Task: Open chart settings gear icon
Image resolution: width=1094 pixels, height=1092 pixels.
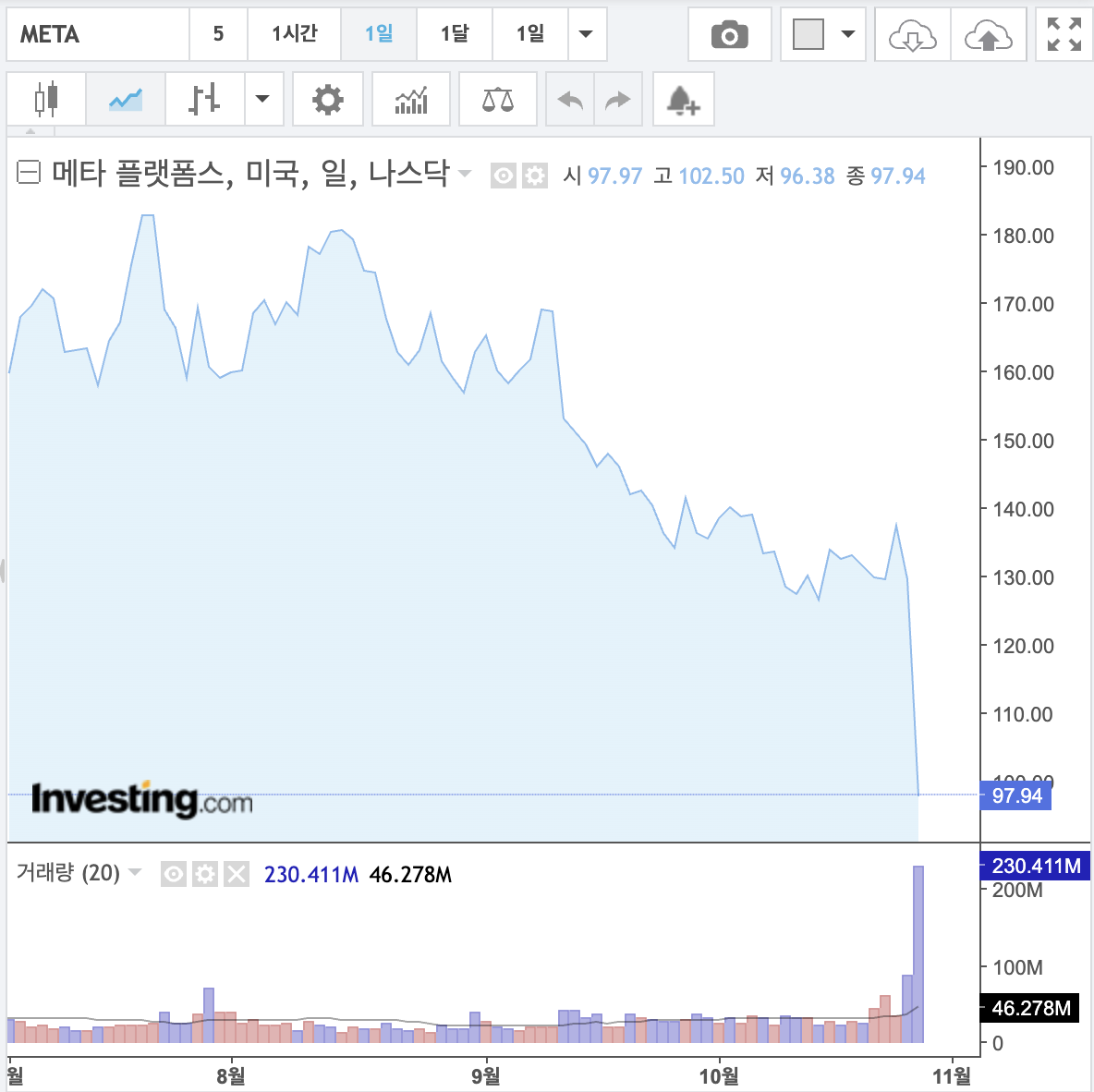Action: (x=327, y=99)
